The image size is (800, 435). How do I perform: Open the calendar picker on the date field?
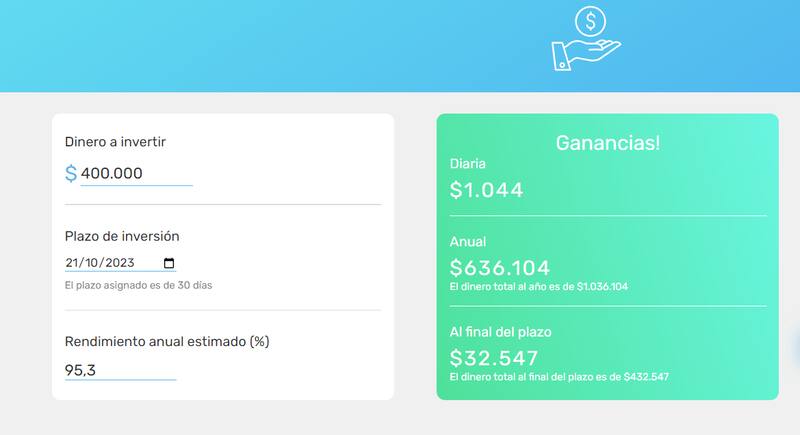tap(168, 263)
